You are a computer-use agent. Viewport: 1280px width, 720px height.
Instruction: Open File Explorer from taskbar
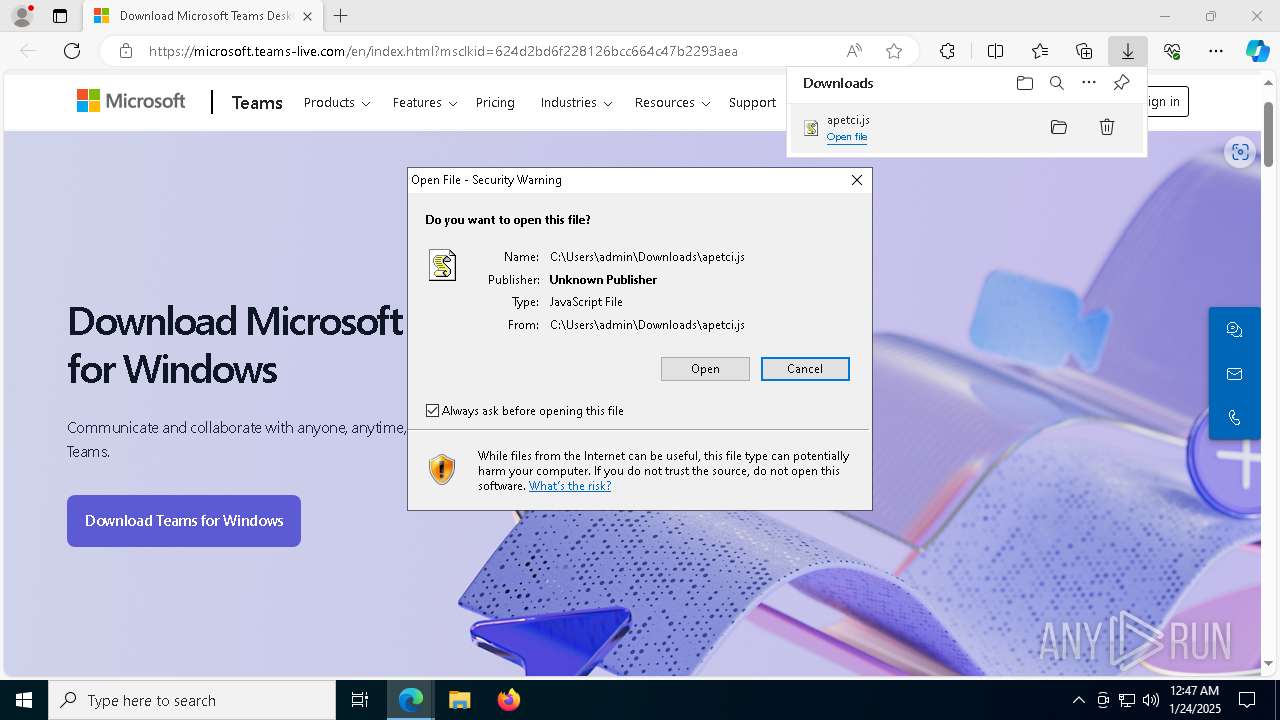pos(459,700)
